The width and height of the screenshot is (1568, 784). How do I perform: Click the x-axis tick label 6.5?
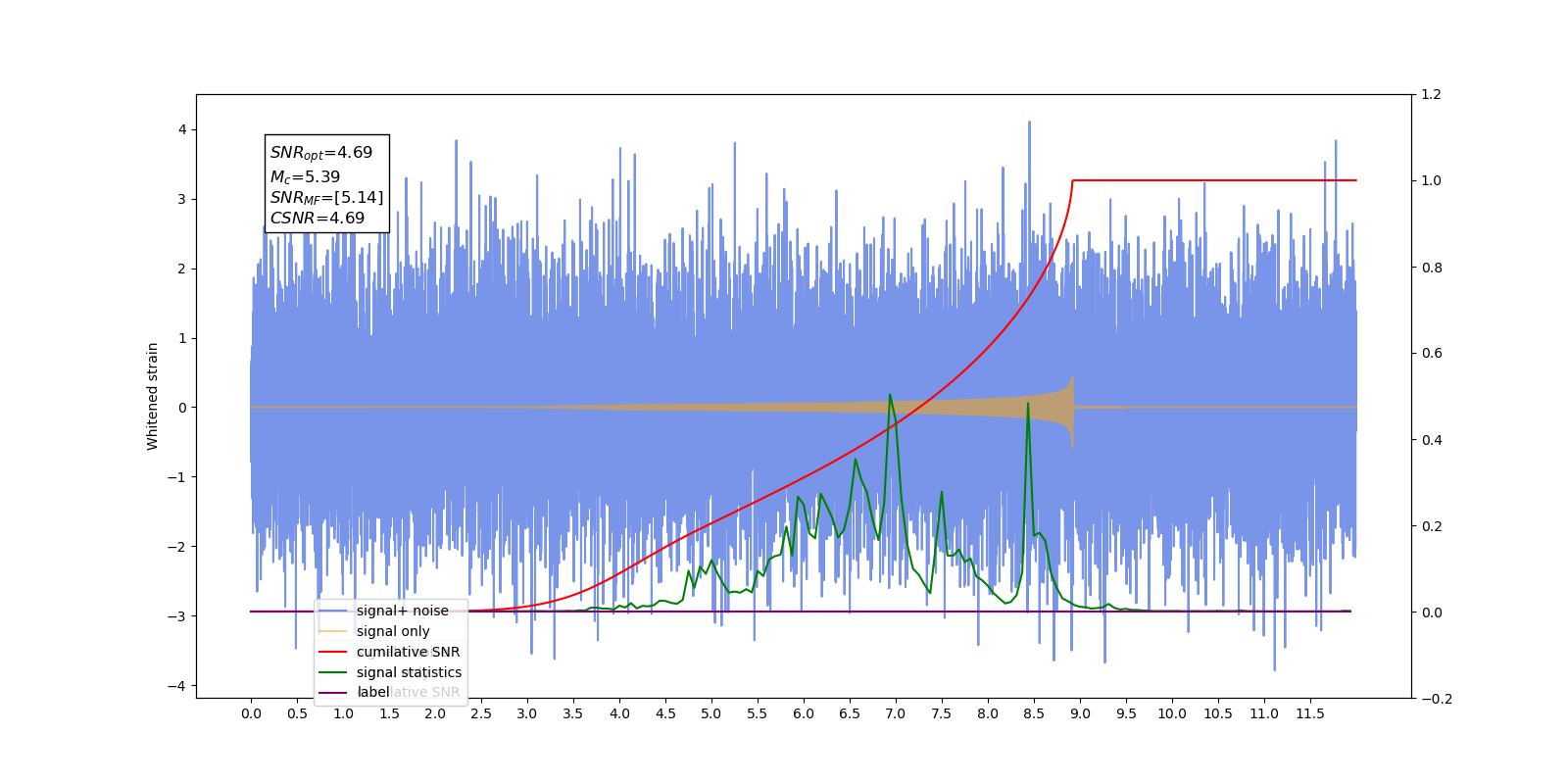point(850,714)
